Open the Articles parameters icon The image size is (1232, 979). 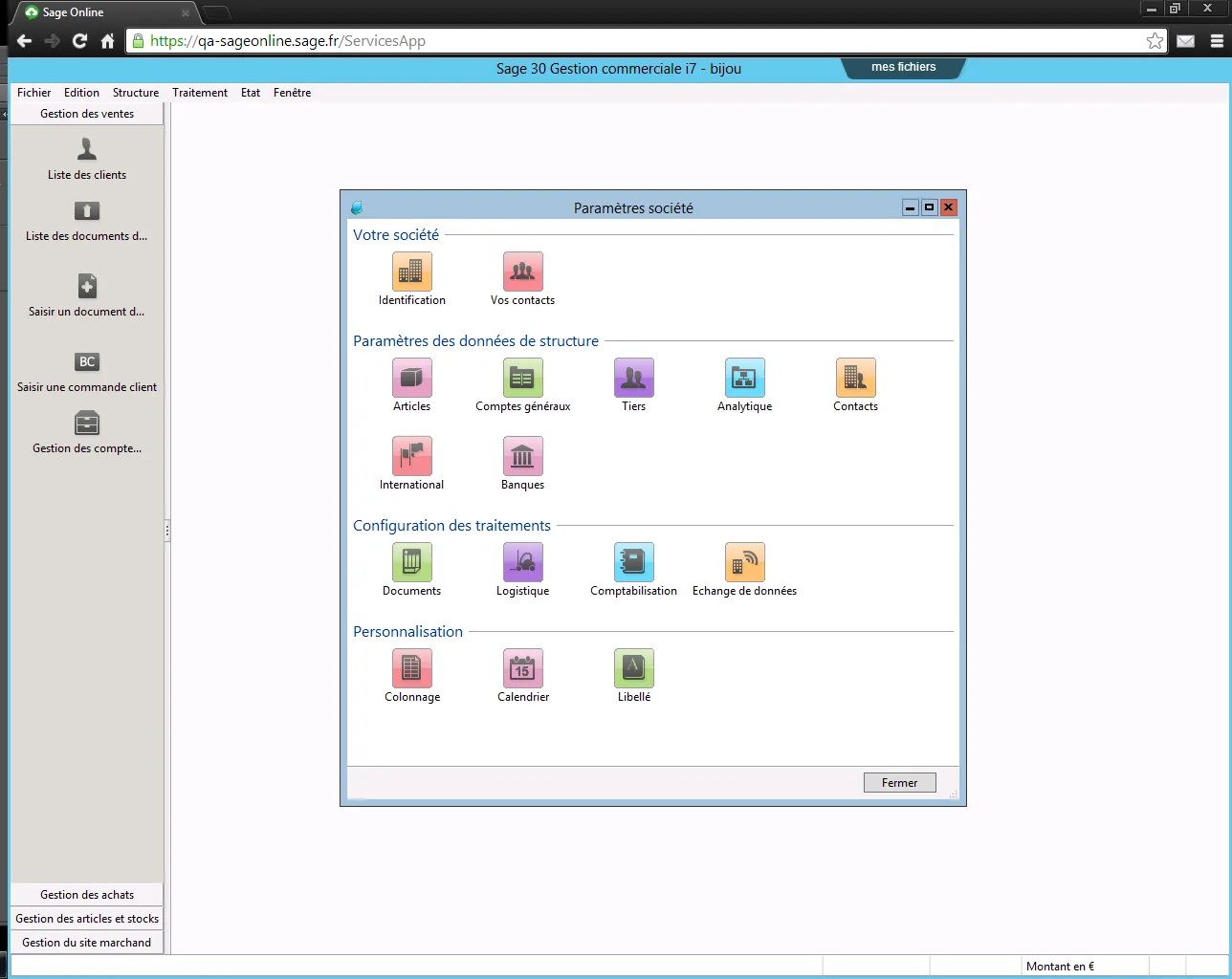click(x=412, y=378)
